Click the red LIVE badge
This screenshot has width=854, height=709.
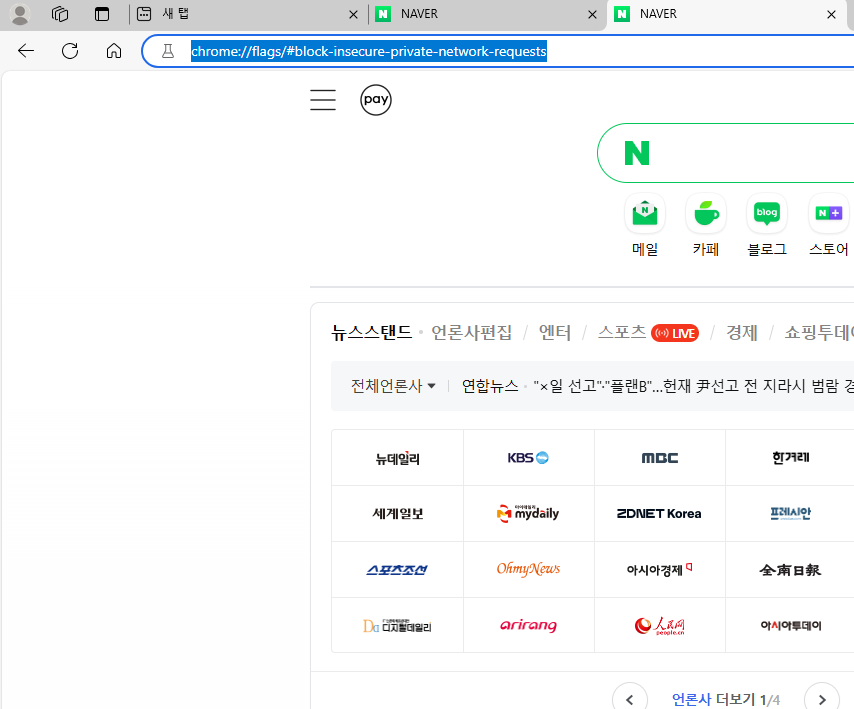click(675, 333)
